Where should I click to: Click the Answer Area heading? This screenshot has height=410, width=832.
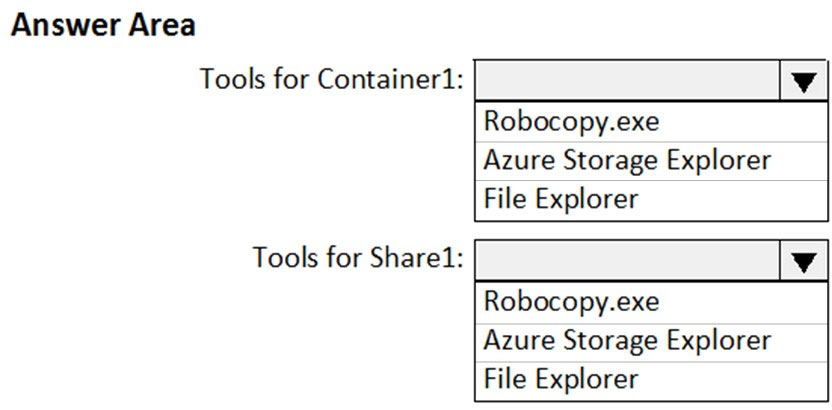(103, 25)
